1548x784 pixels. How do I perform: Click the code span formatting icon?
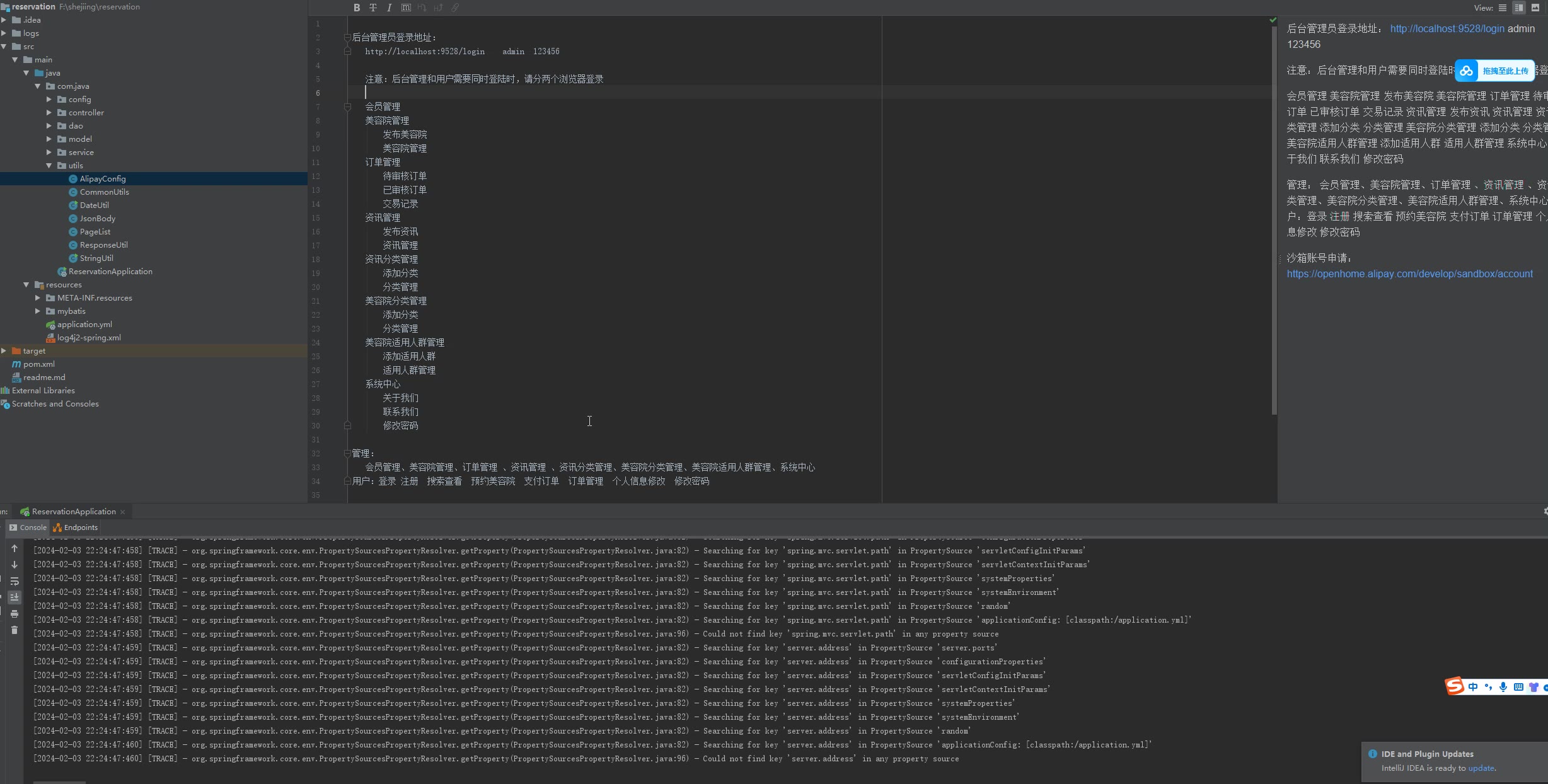(x=406, y=8)
